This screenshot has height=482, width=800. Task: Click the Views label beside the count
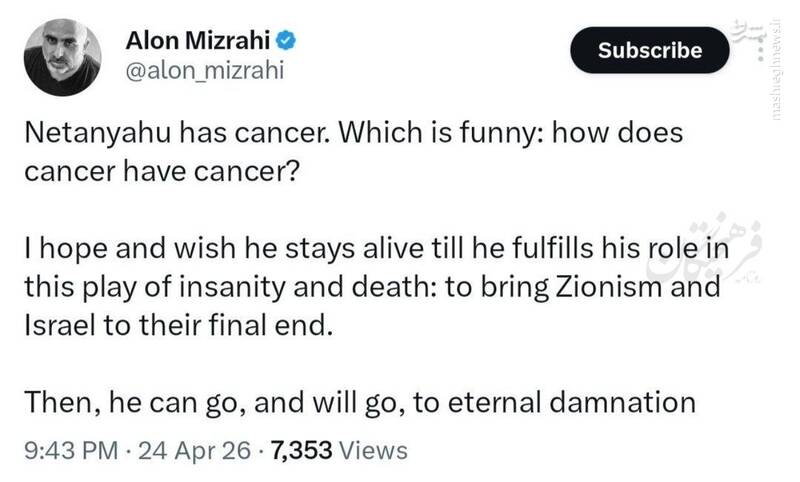pos(373,450)
